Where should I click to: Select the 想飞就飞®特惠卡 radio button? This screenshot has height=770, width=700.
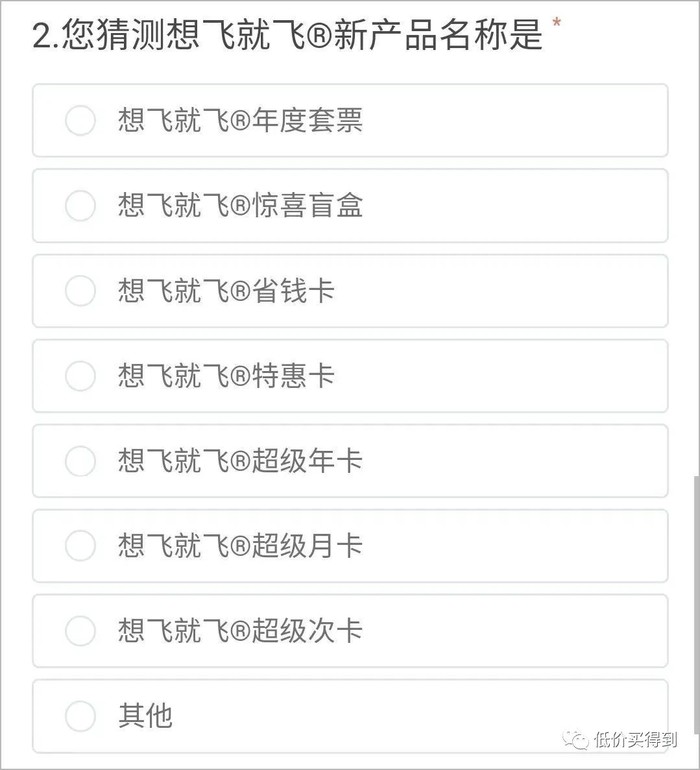click(x=80, y=376)
